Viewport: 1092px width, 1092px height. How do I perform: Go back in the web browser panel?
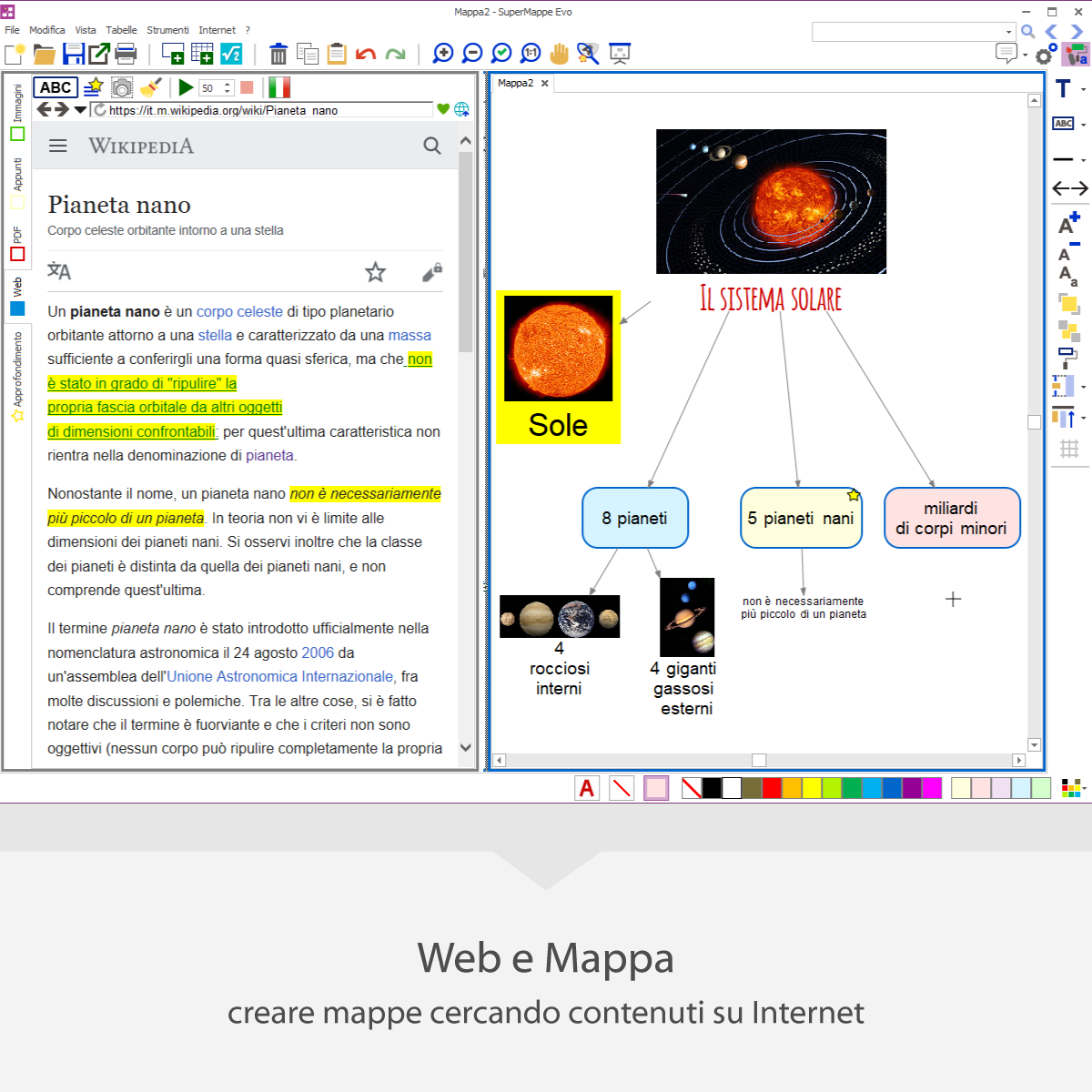[43, 109]
